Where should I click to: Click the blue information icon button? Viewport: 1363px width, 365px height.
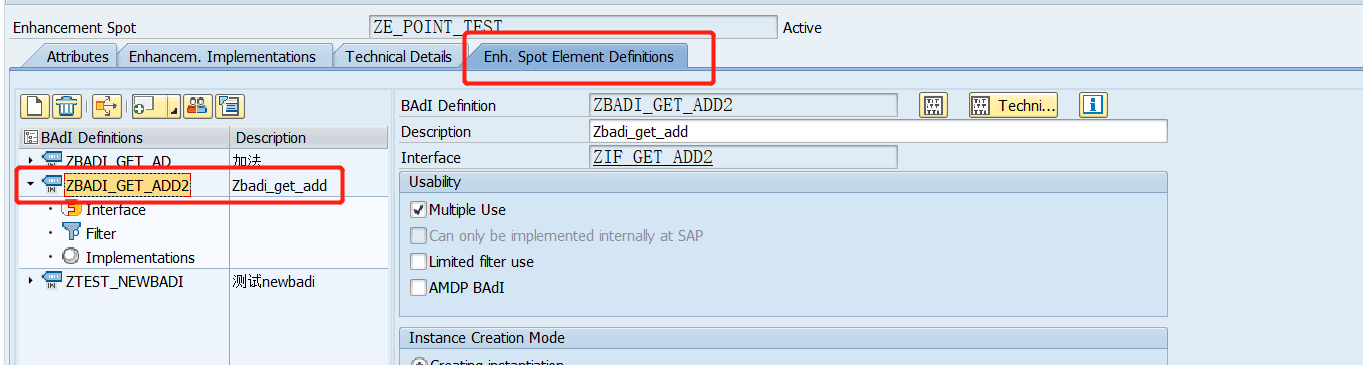(1093, 105)
